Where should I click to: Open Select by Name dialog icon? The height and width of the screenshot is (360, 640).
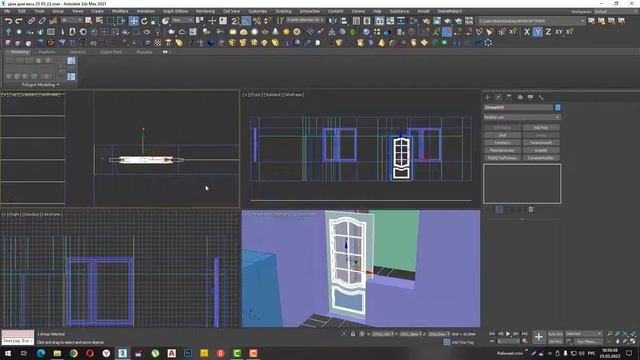tap(99, 21)
